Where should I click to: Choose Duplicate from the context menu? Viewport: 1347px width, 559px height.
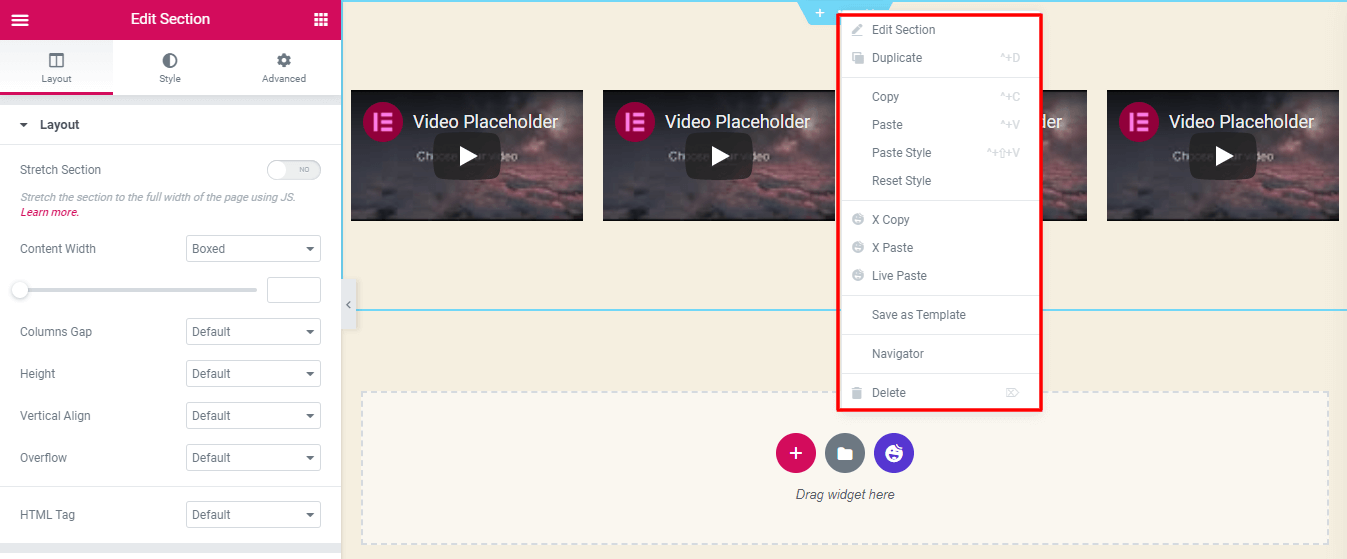coord(939,58)
